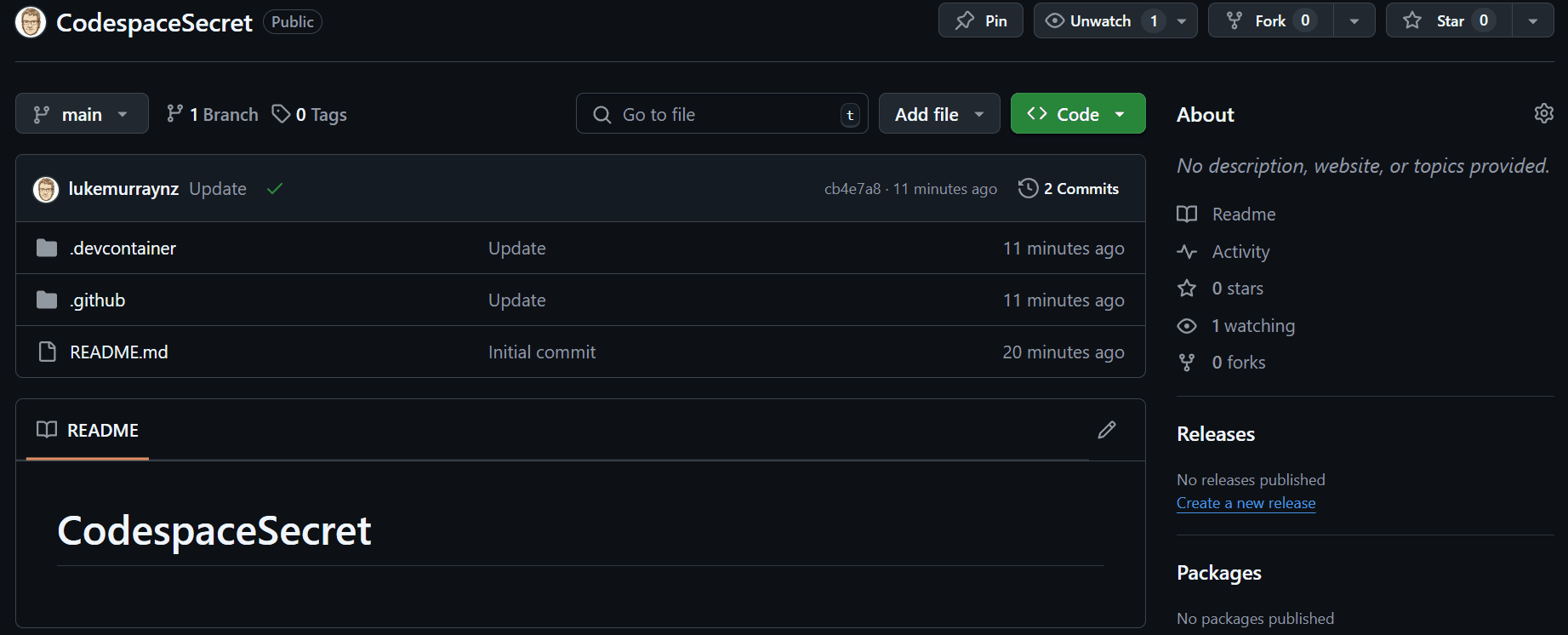Open the repository owner avatar

31,22
